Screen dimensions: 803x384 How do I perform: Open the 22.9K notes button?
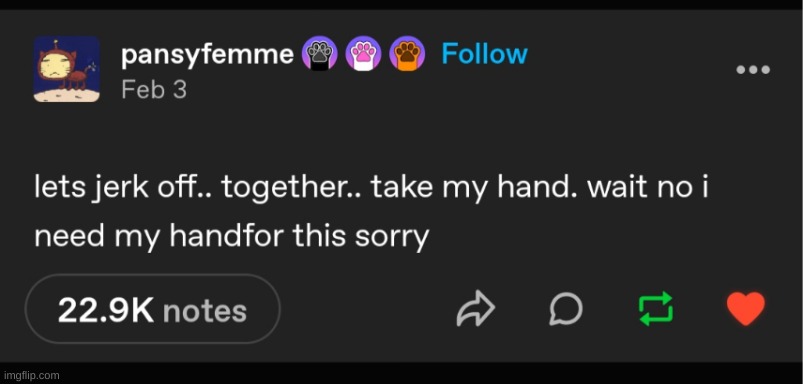pos(153,309)
